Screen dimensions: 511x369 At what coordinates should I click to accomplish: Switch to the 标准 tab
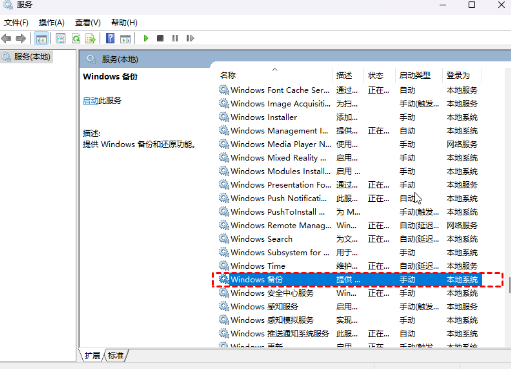tap(116, 356)
